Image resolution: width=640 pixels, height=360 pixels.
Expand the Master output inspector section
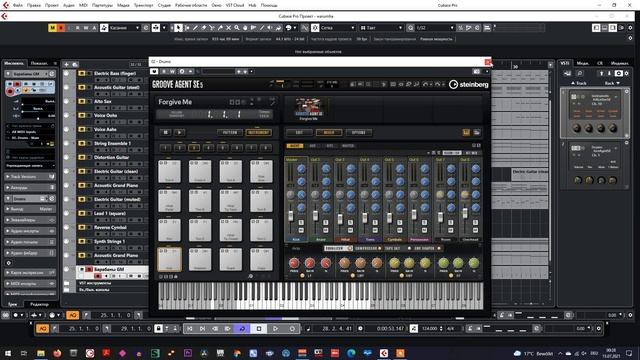click(x=30, y=209)
